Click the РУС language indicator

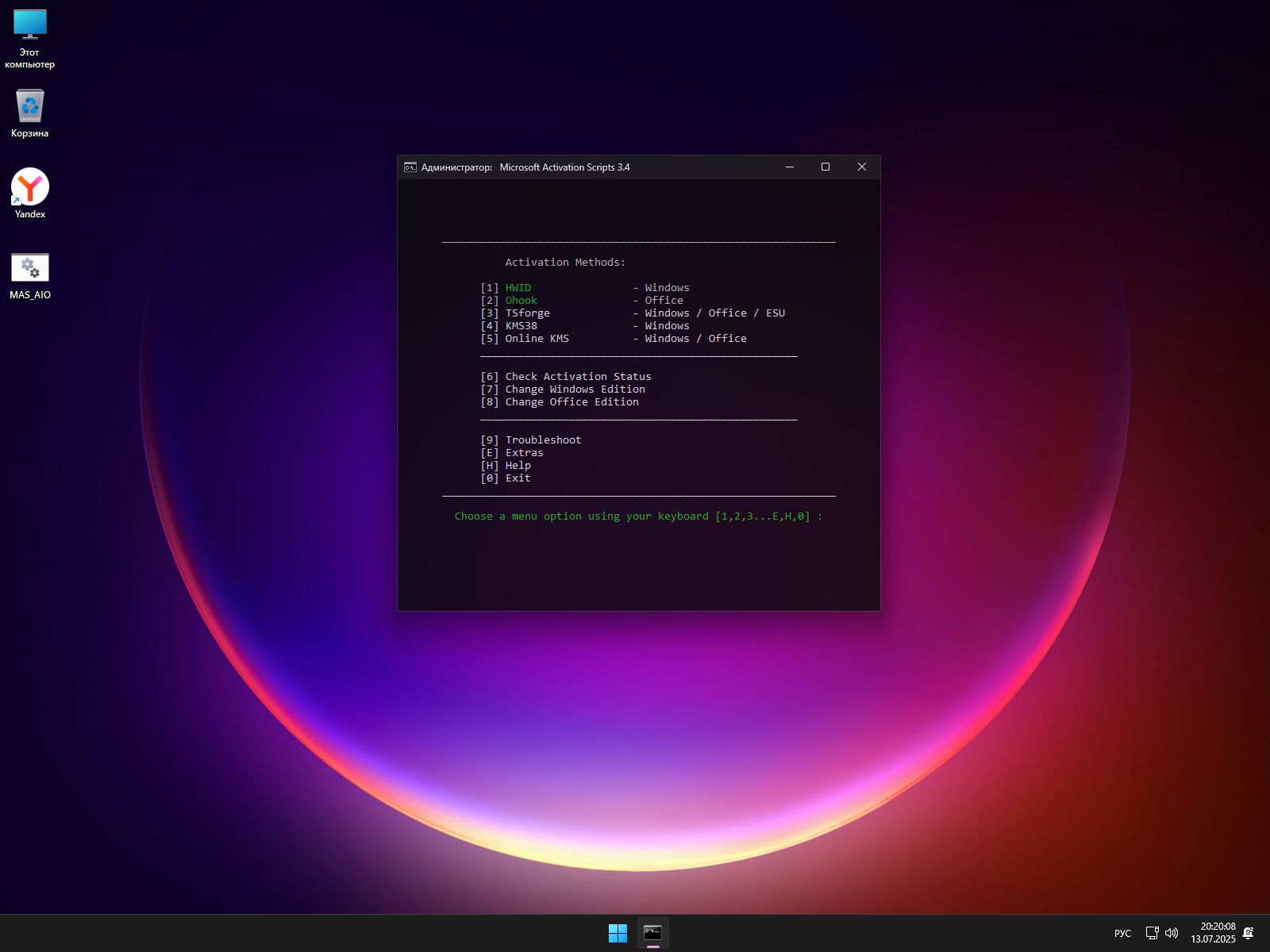coord(1122,933)
